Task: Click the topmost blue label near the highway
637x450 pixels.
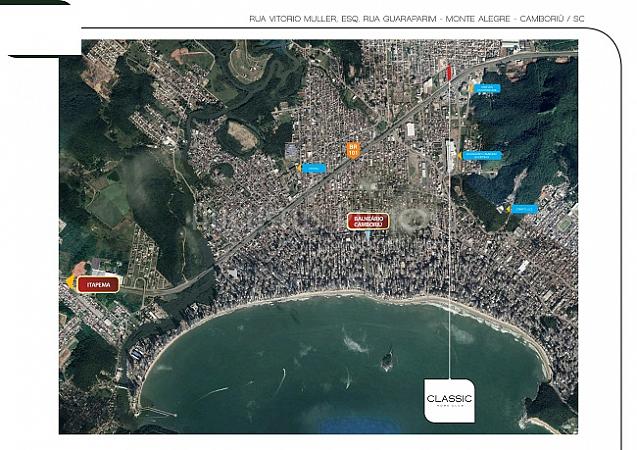Action: click(x=487, y=89)
